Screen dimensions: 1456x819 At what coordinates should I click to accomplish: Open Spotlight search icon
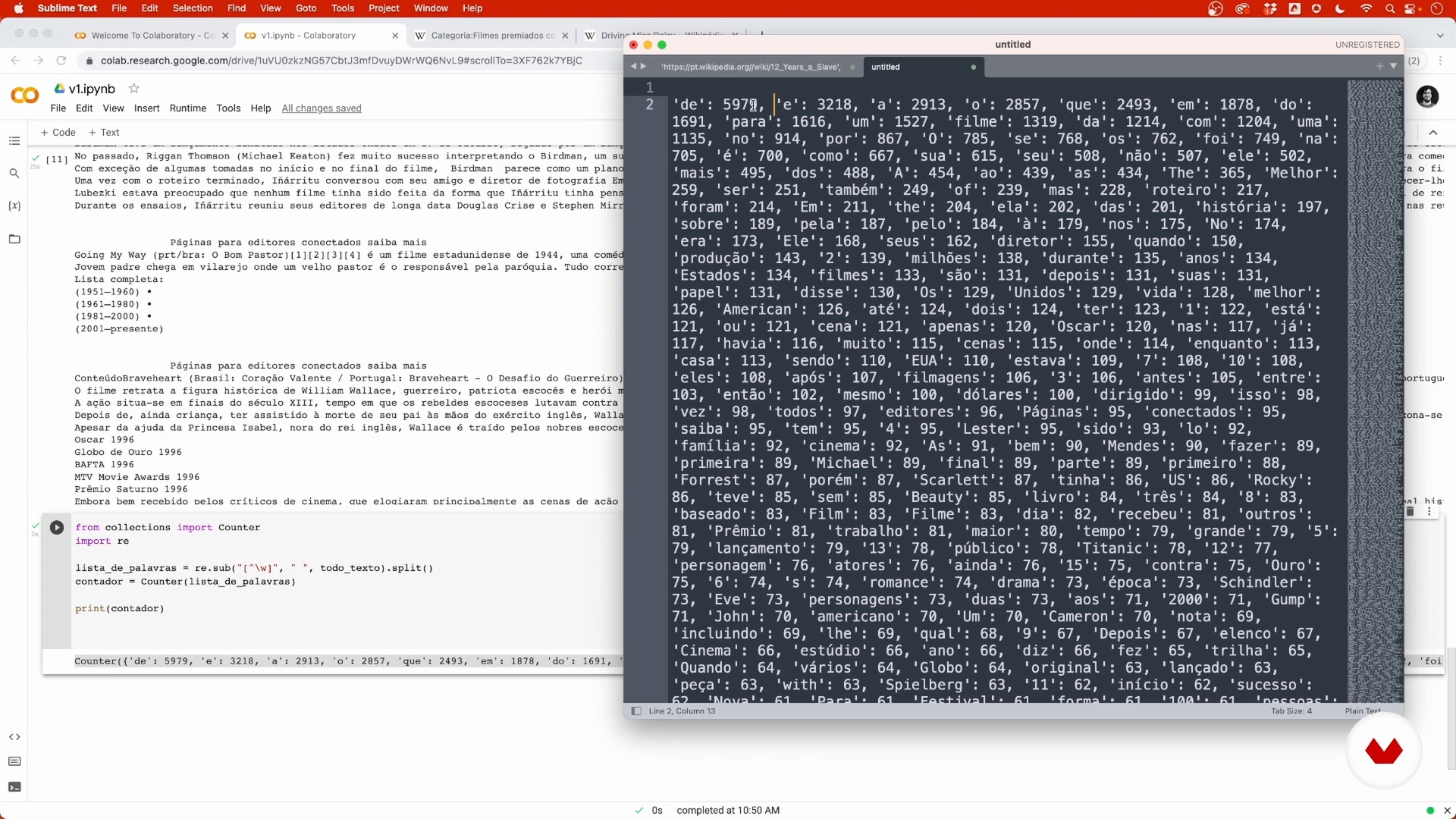(x=1390, y=9)
